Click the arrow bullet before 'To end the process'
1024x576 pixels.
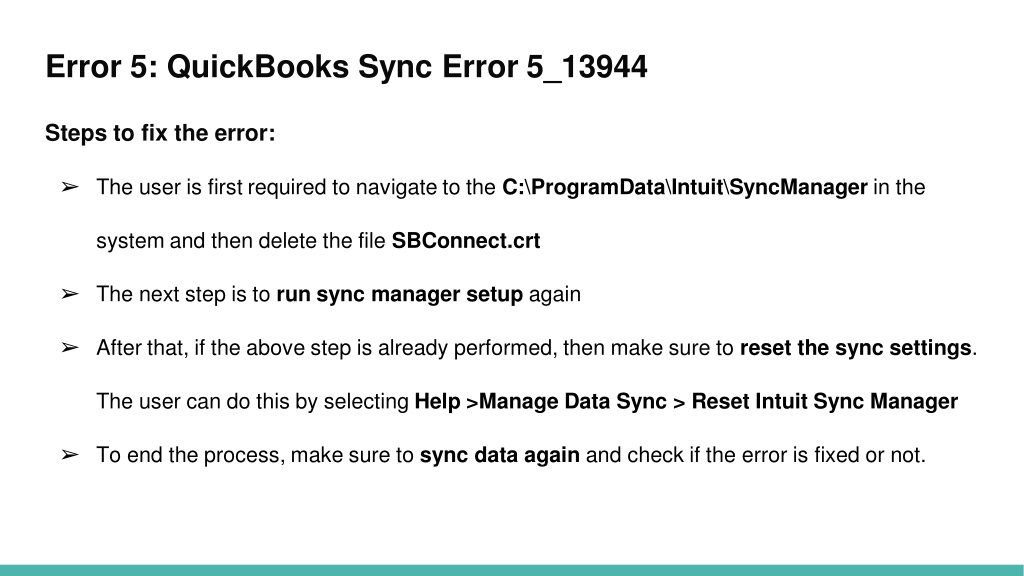(x=70, y=455)
